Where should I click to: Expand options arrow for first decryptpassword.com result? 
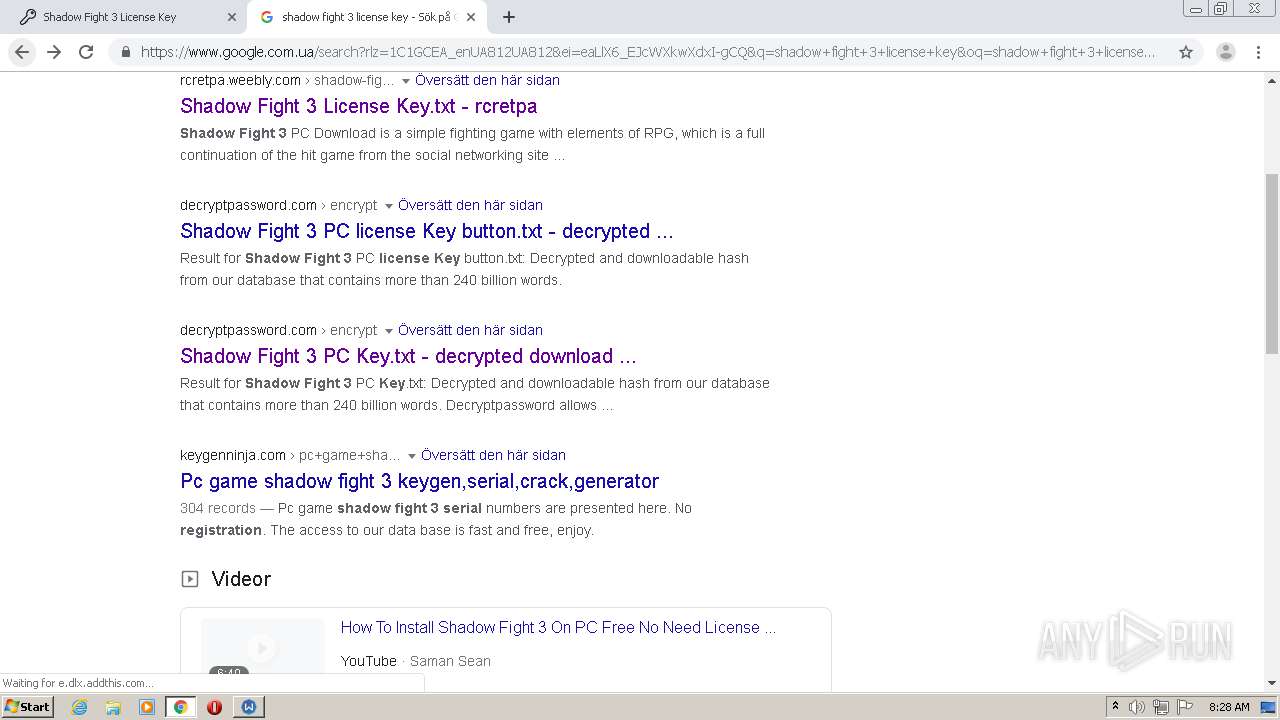[x=388, y=206]
